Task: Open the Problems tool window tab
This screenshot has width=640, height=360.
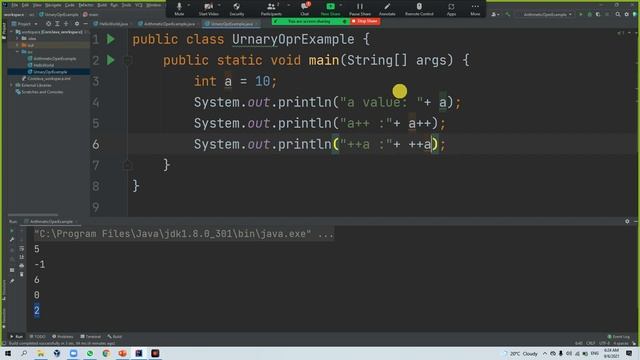Action: 62,337
